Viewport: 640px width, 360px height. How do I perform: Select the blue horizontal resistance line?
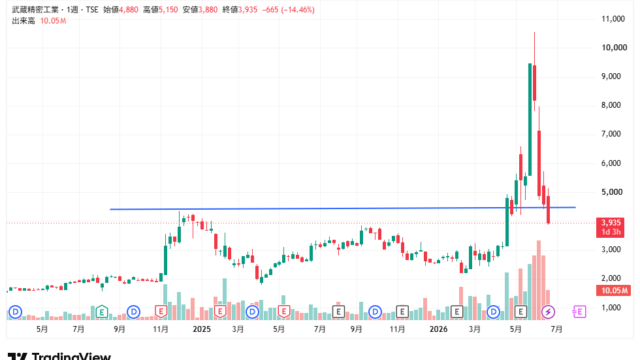[343, 208]
